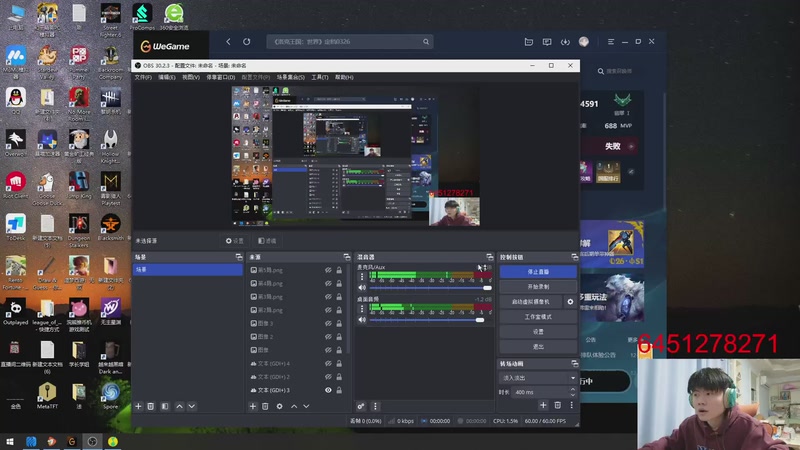Move scene down with arrow icon
This screenshot has height=450, width=800.
(191, 406)
